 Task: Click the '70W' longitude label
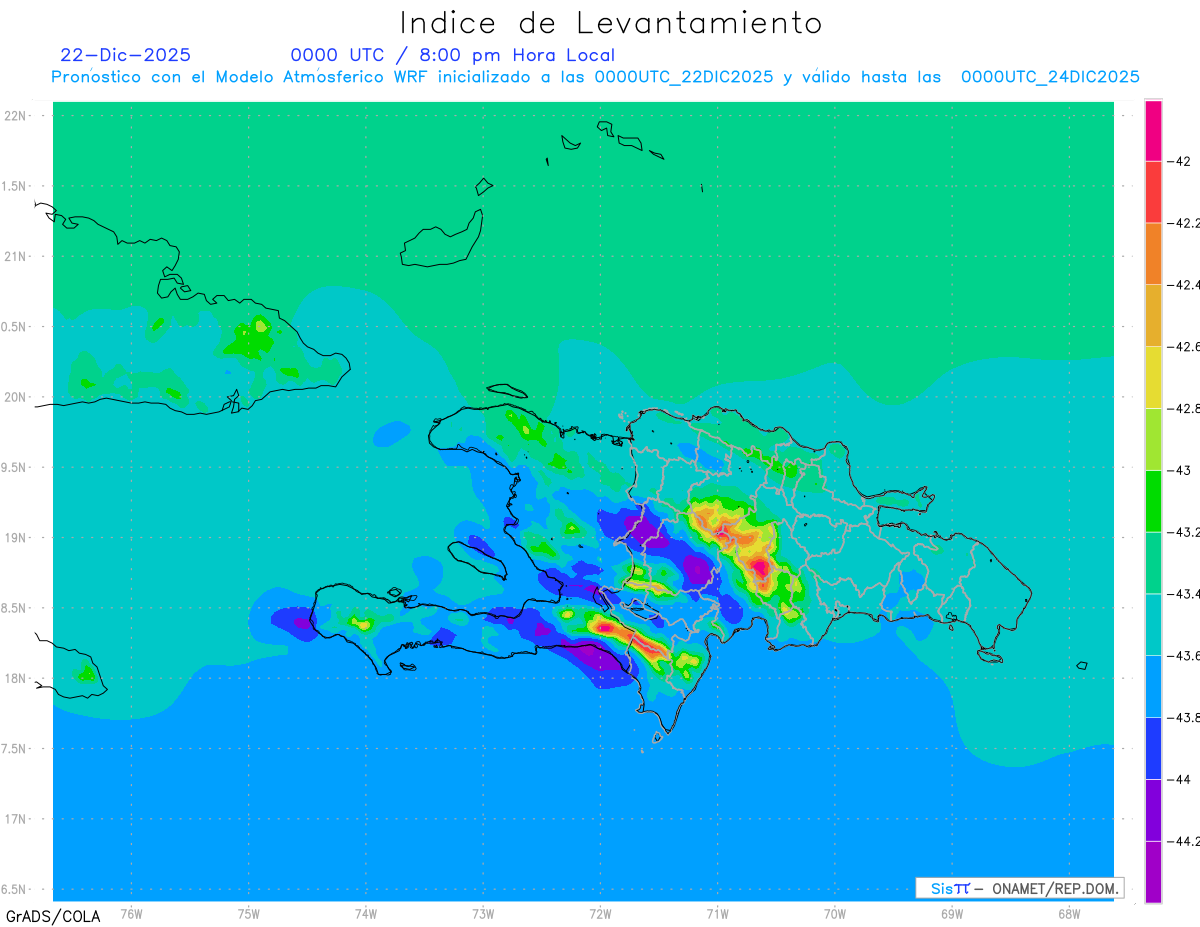[835, 915]
